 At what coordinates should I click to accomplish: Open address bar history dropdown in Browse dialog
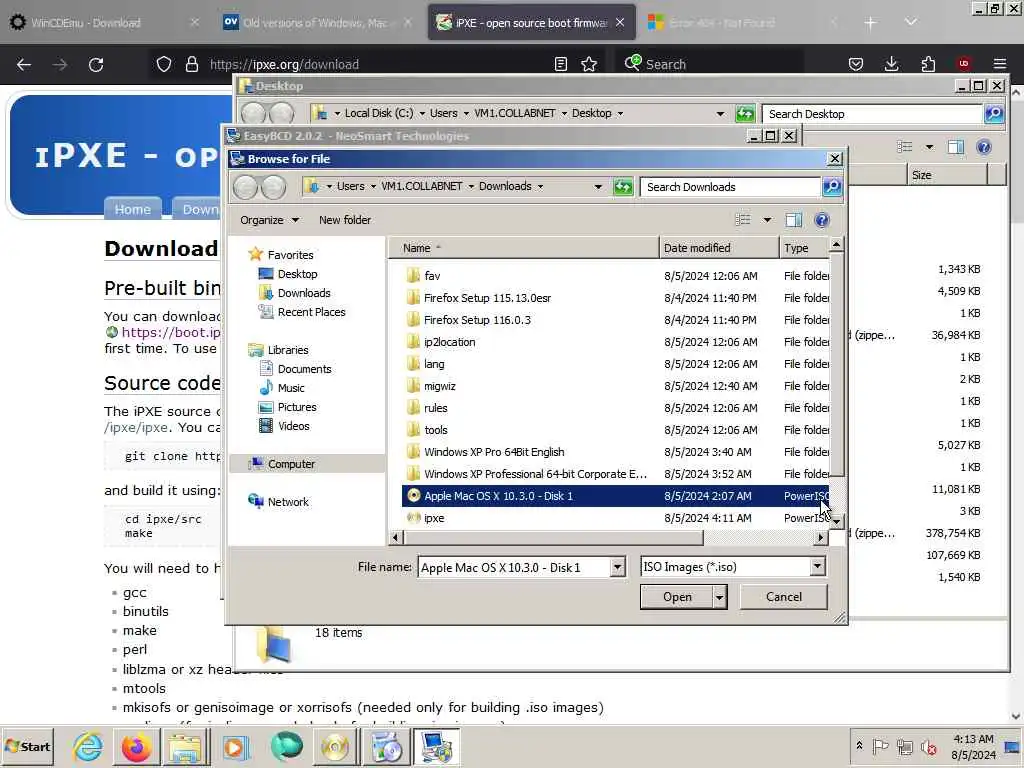[598, 187]
